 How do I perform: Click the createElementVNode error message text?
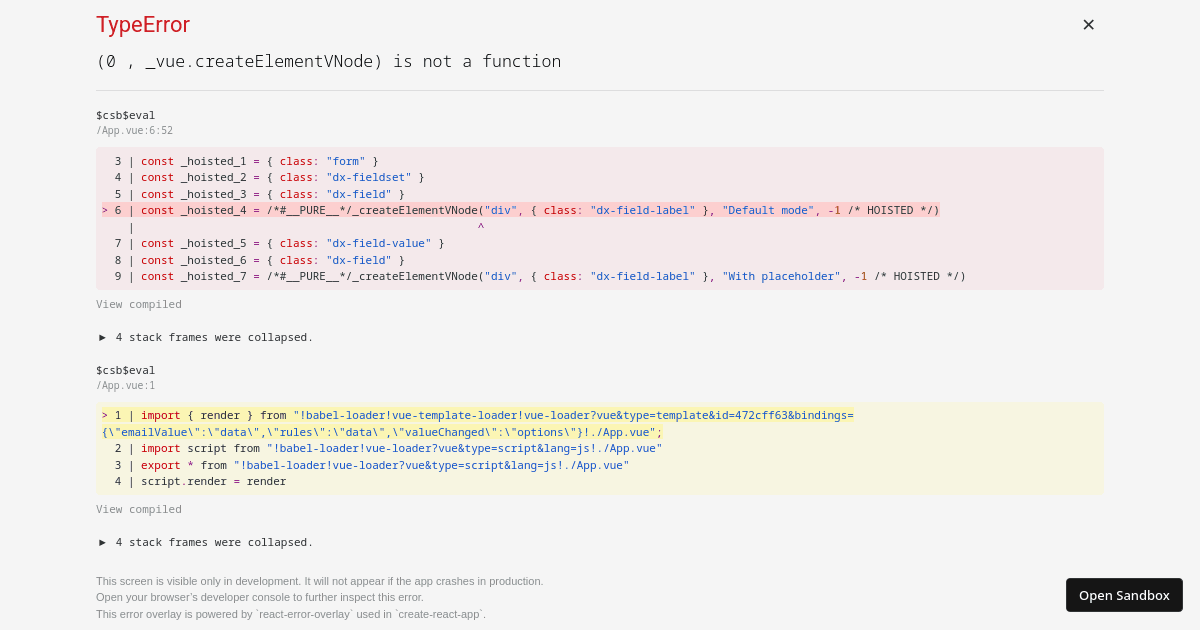coord(327,61)
